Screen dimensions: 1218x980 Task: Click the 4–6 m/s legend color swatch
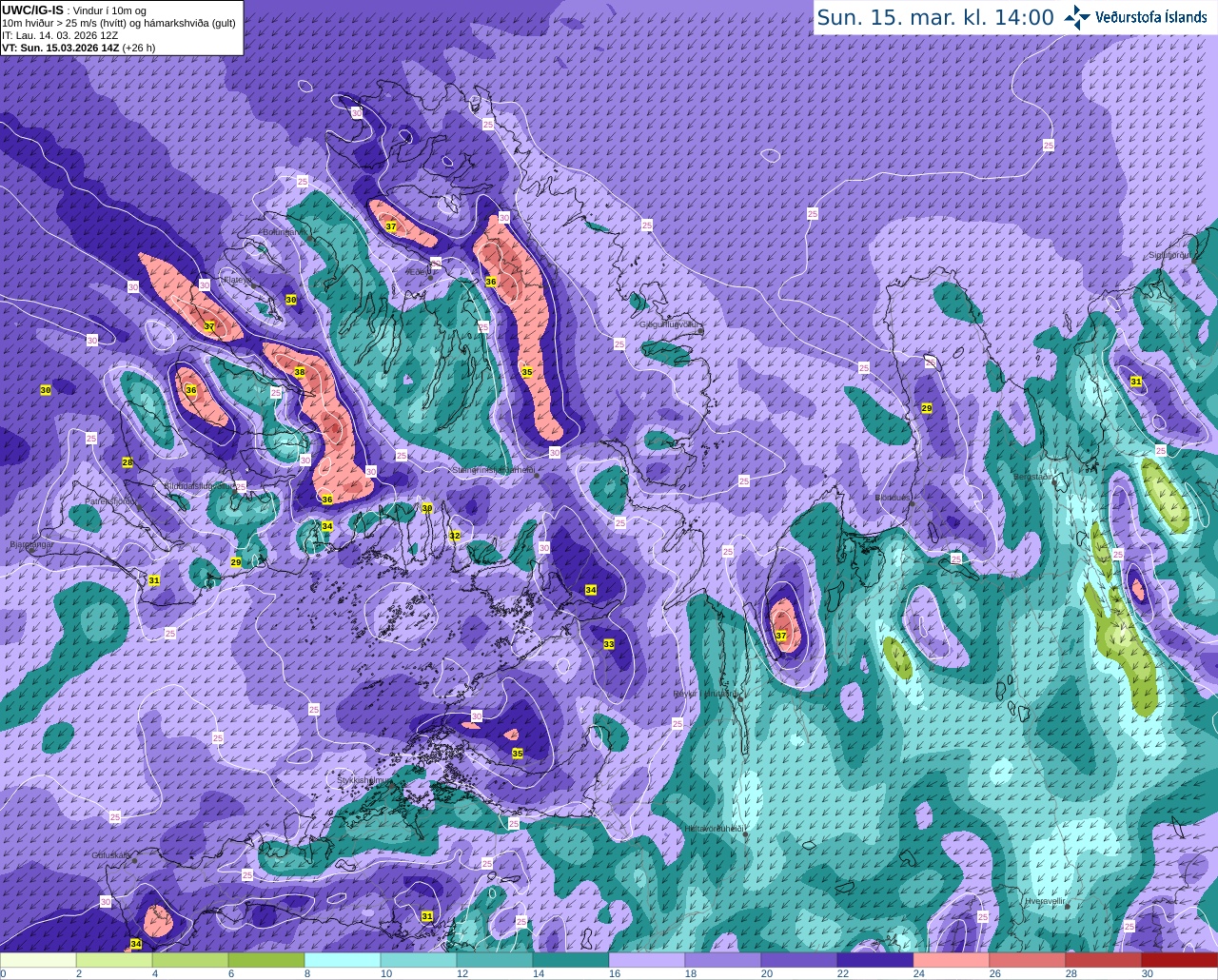click(190, 959)
